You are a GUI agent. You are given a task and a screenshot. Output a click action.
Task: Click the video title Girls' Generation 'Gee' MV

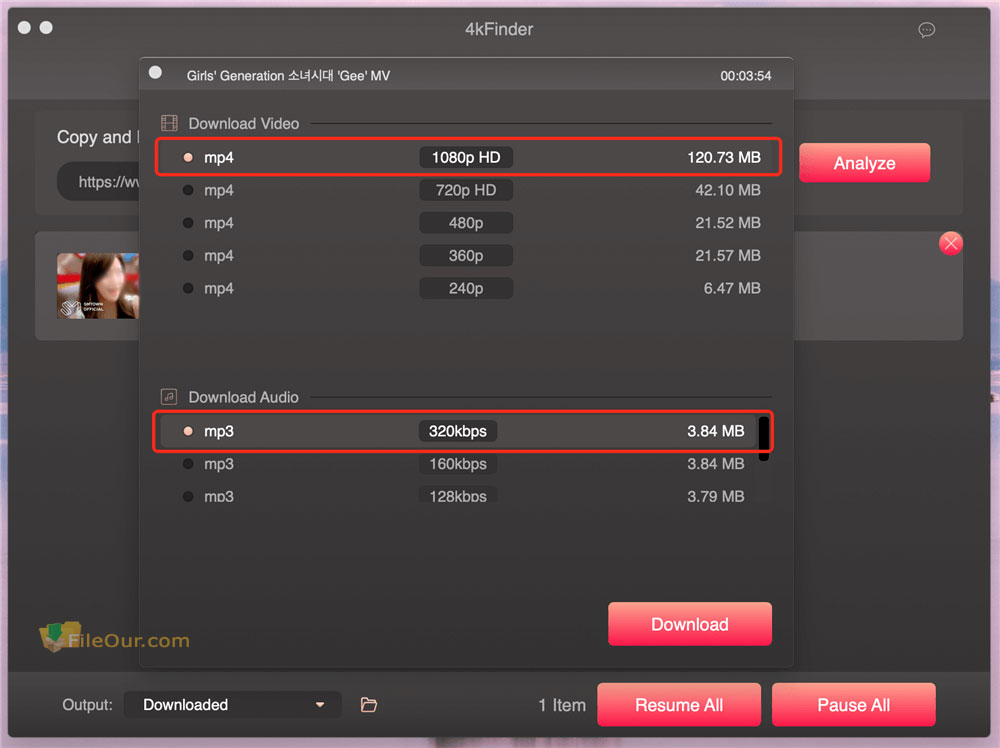pyautogui.click(x=288, y=76)
